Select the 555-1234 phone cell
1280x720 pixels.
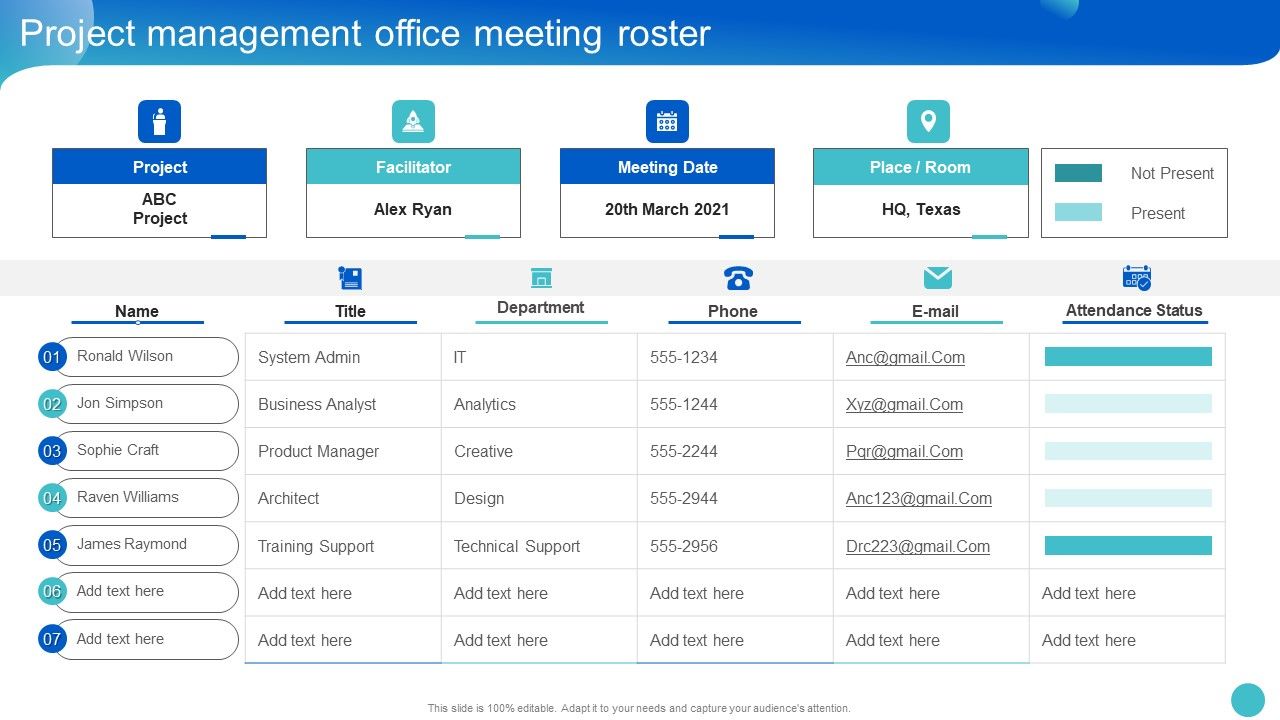click(x=735, y=357)
